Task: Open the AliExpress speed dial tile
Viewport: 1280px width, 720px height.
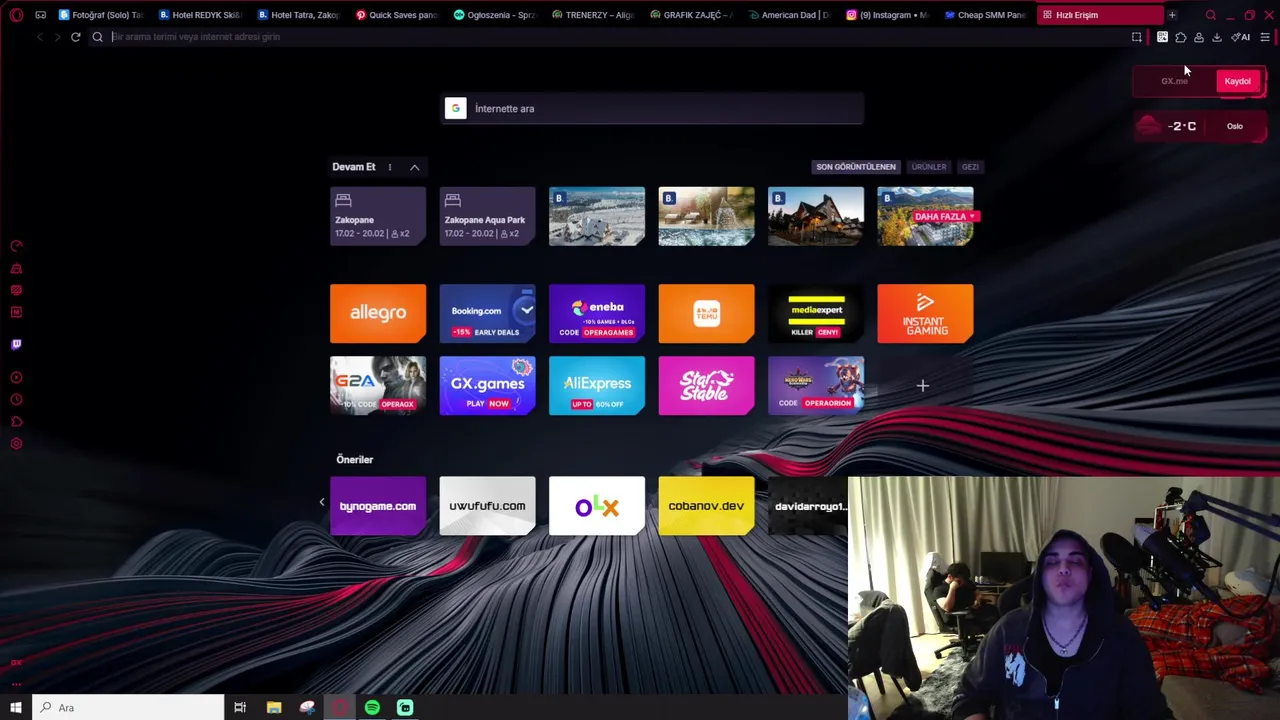Action: [597, 385]
